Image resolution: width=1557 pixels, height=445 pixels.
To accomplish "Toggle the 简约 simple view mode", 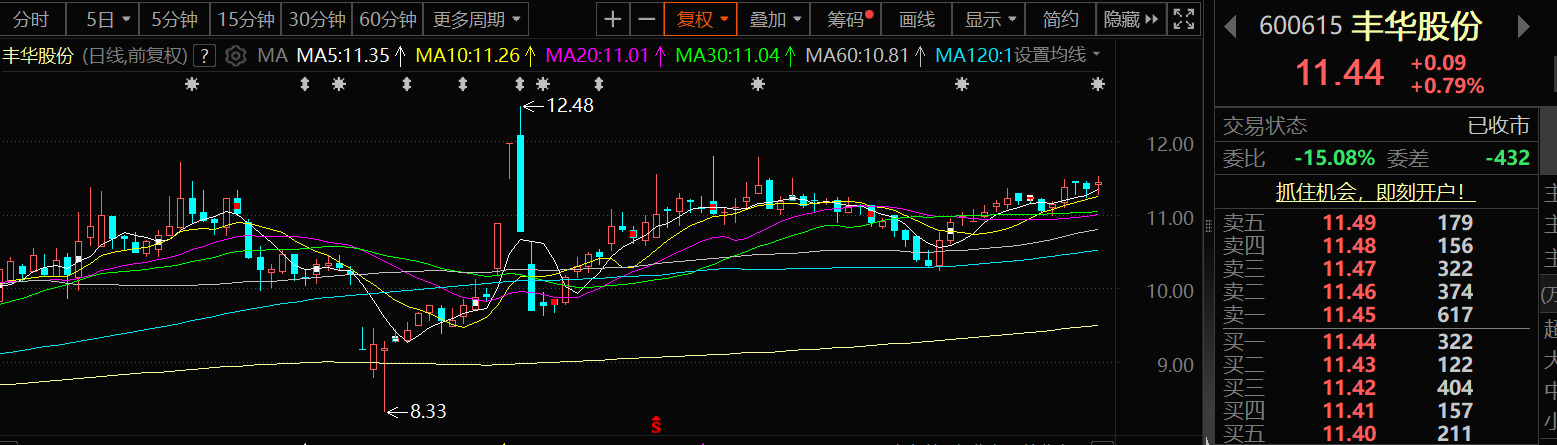I will tap(1060, 19).
